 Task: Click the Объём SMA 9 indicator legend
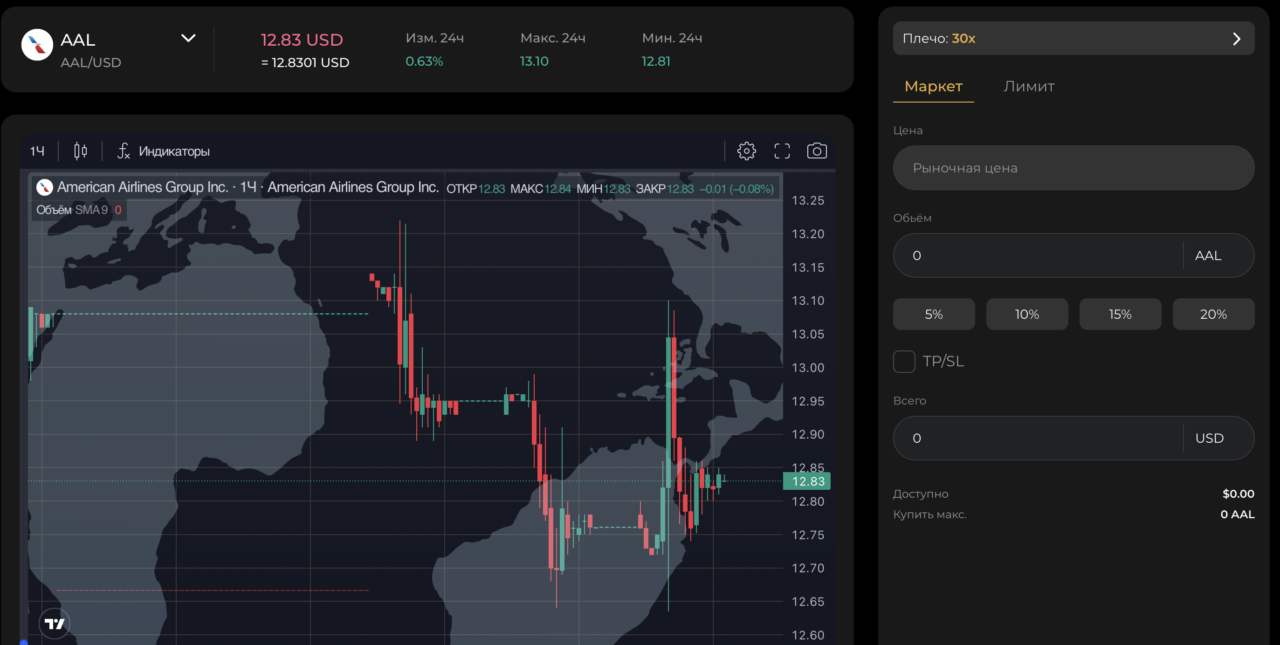pos(79,210)
